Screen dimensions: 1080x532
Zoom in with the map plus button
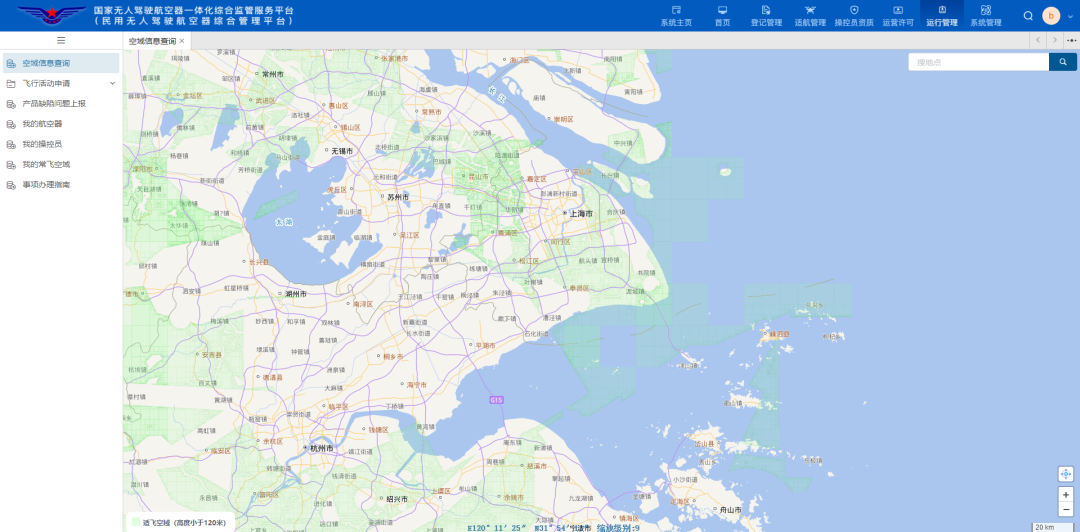[x=1066, y=495]
